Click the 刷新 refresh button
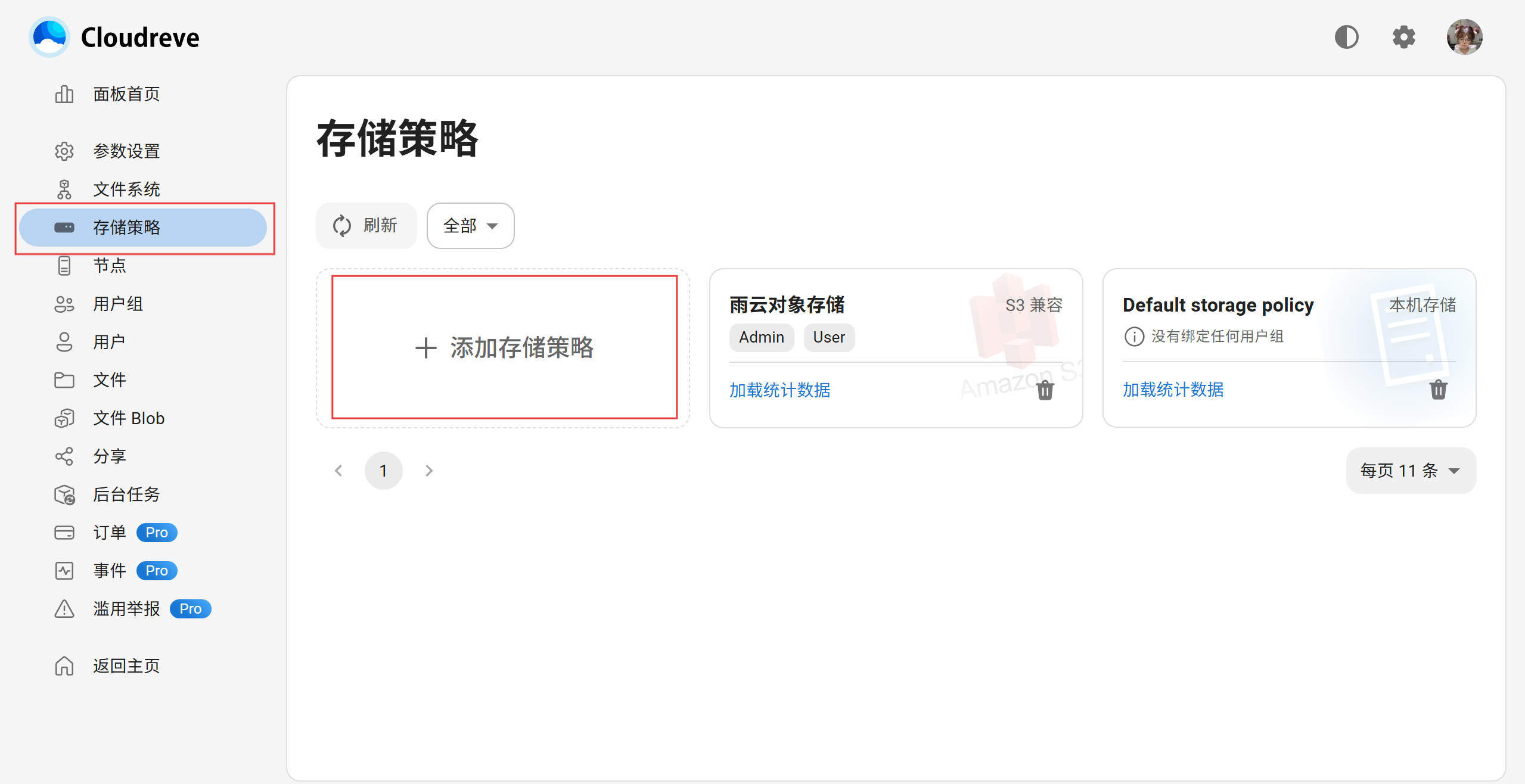Screen dimensions: 1525x784 (366, 226)
